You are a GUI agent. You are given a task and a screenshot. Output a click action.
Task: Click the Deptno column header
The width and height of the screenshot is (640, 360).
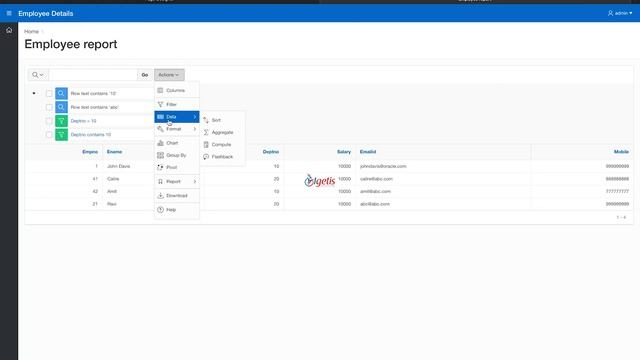click(x=271, y=151)
